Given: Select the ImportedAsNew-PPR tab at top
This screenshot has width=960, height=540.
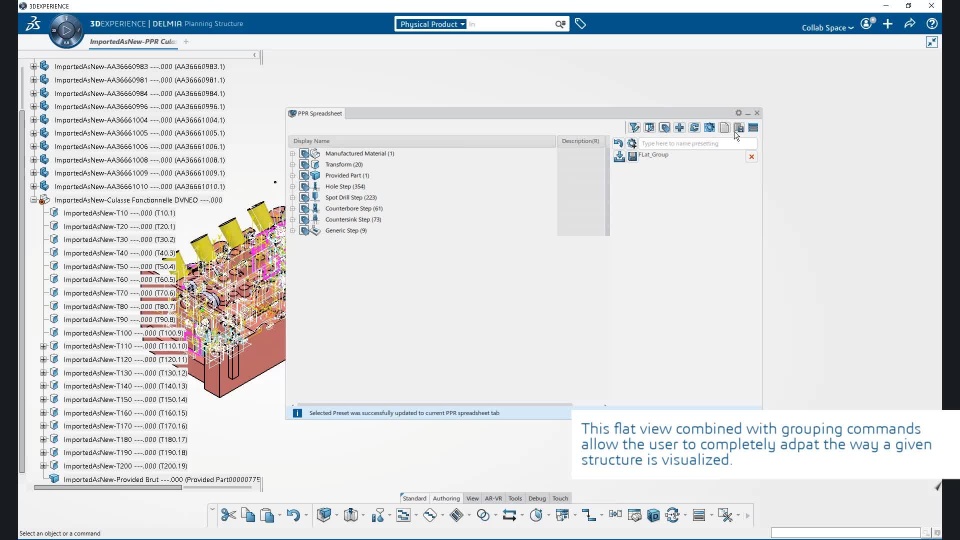Looking at the screenshot, I should point(133,42).
